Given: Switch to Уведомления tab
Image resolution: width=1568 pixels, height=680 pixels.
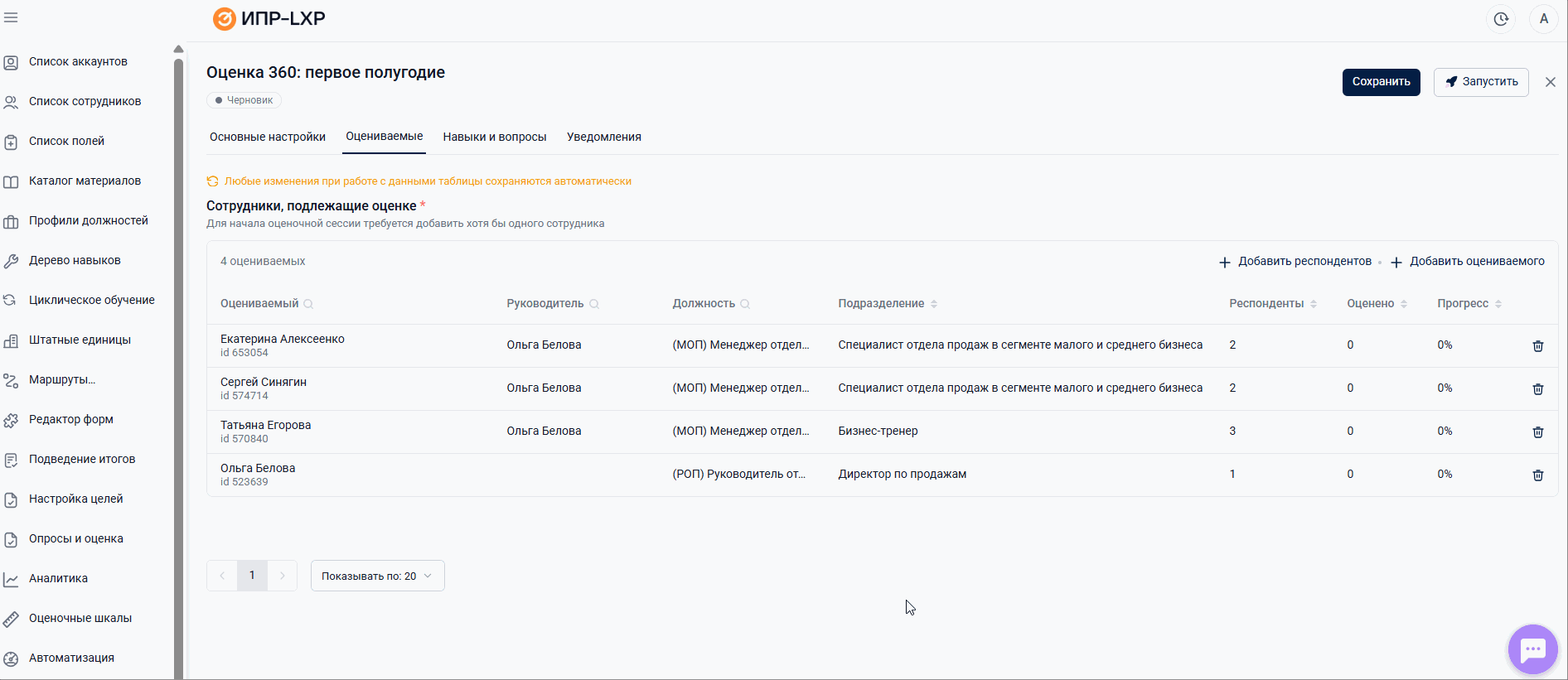Looking at the screenshot, I should pyautogui.click(x=604, y=137).
